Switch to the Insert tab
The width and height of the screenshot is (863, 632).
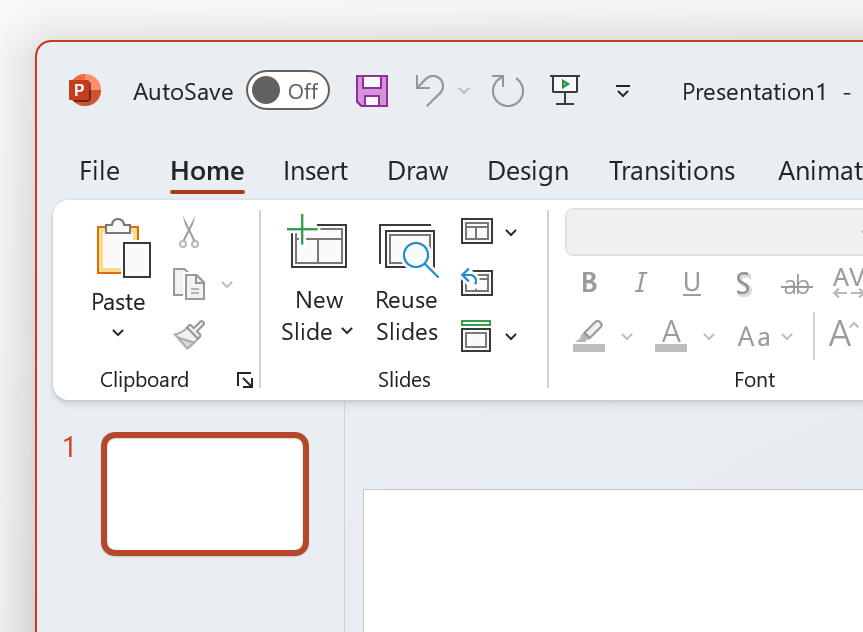[x=315, y=171]
